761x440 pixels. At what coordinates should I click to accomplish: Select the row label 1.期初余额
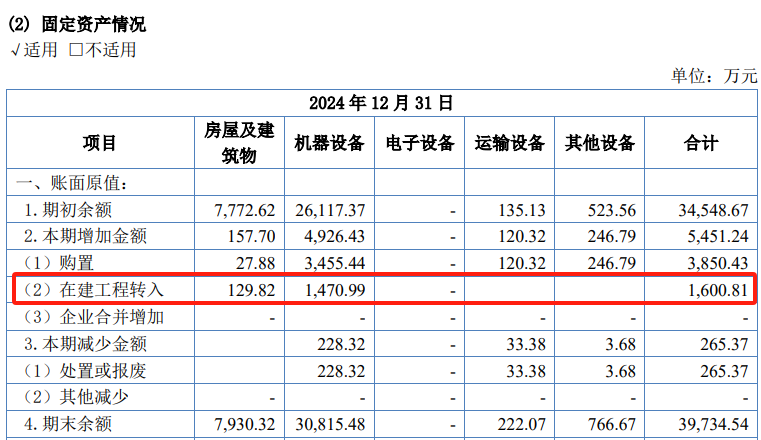coord(68,210)
